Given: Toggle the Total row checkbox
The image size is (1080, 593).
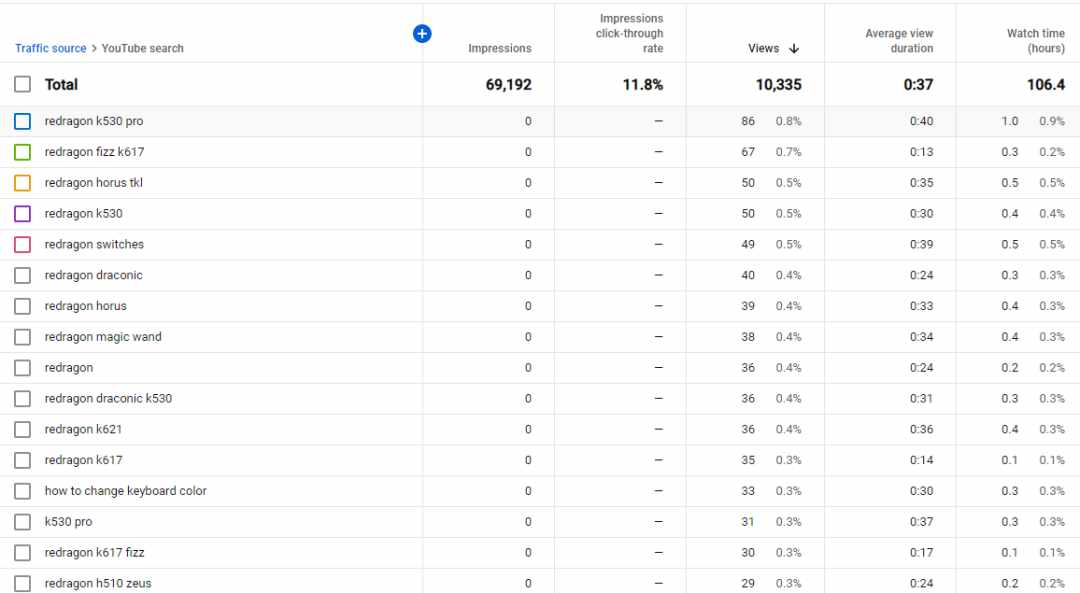Looking at the screenshot, I should click(x=23, y=84).
